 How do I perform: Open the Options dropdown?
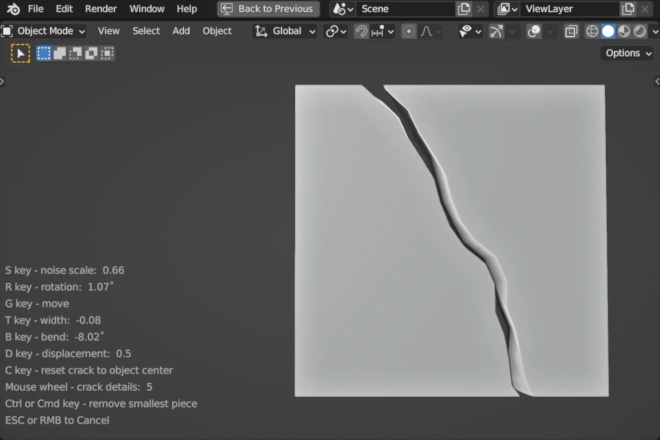[628, 53]
